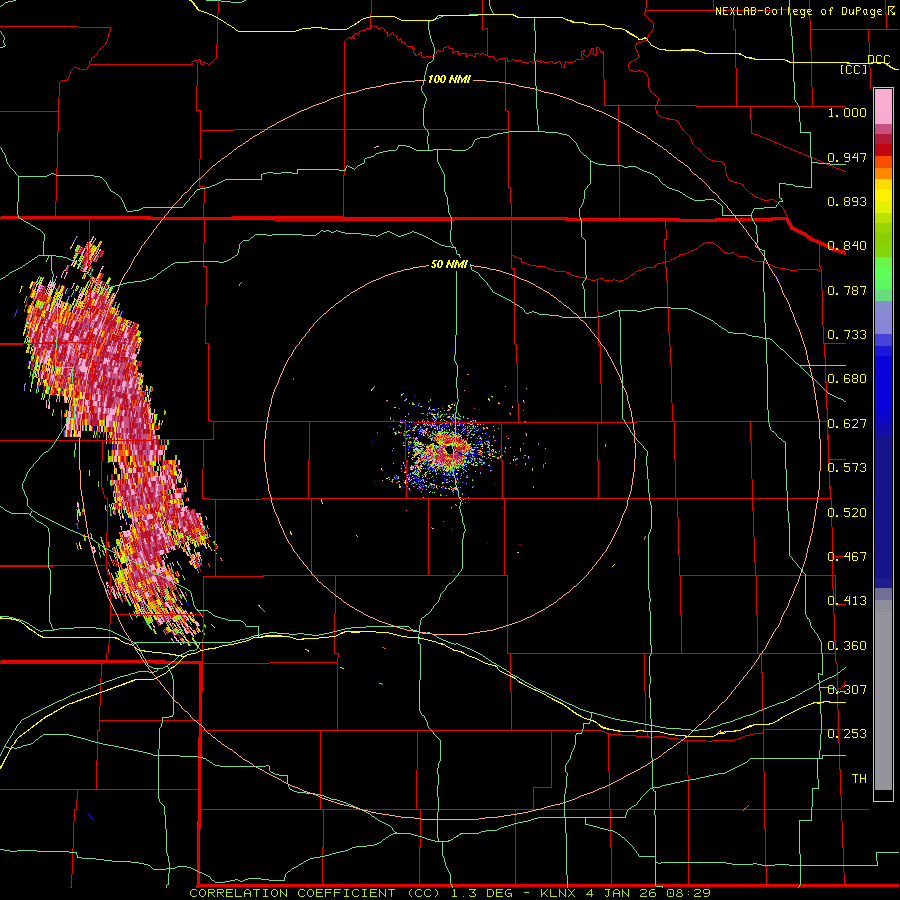Select the 0.680 scale value
900x900 pixels.
tap(847, 379)
